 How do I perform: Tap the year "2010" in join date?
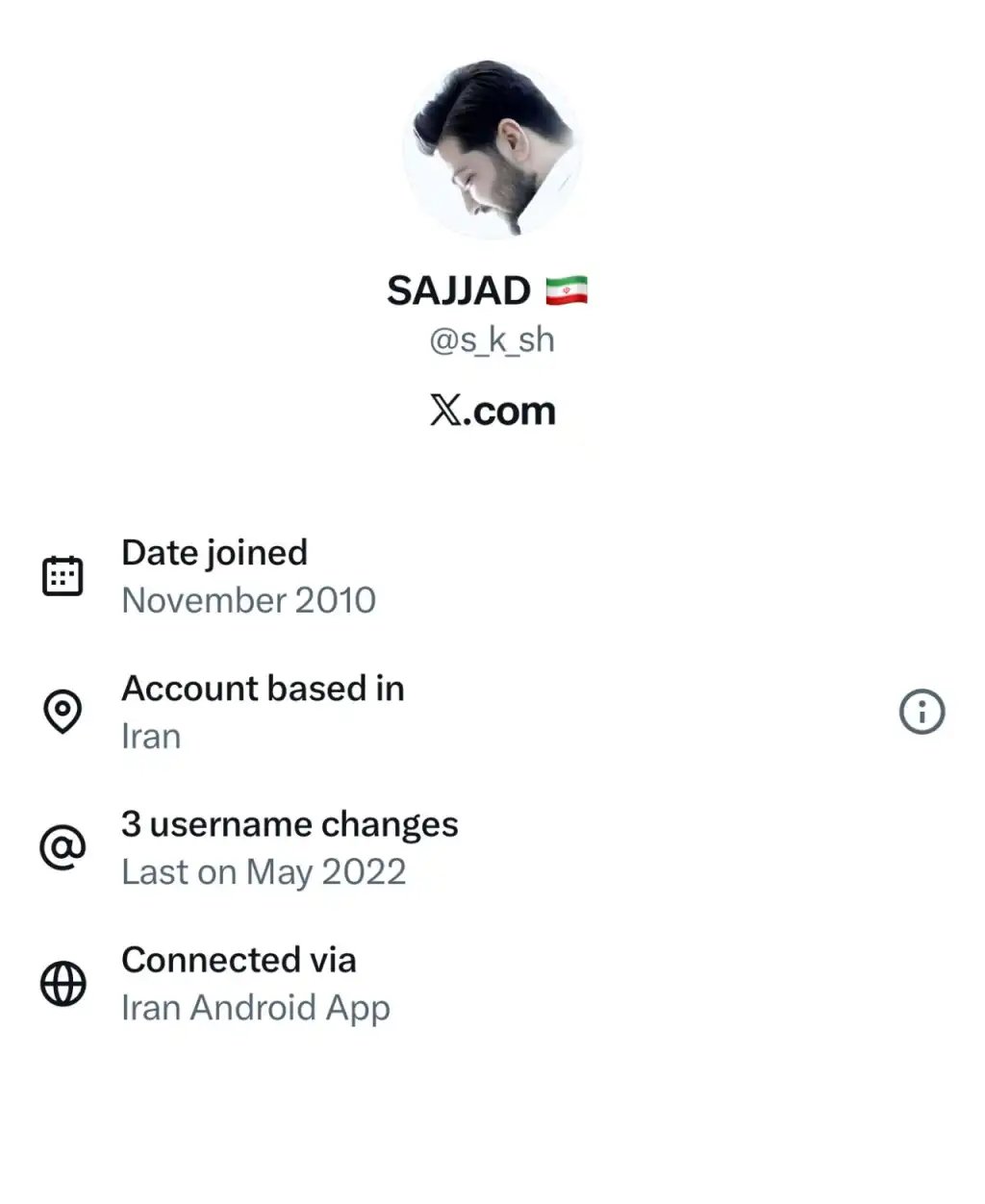(x=335, y=600)
